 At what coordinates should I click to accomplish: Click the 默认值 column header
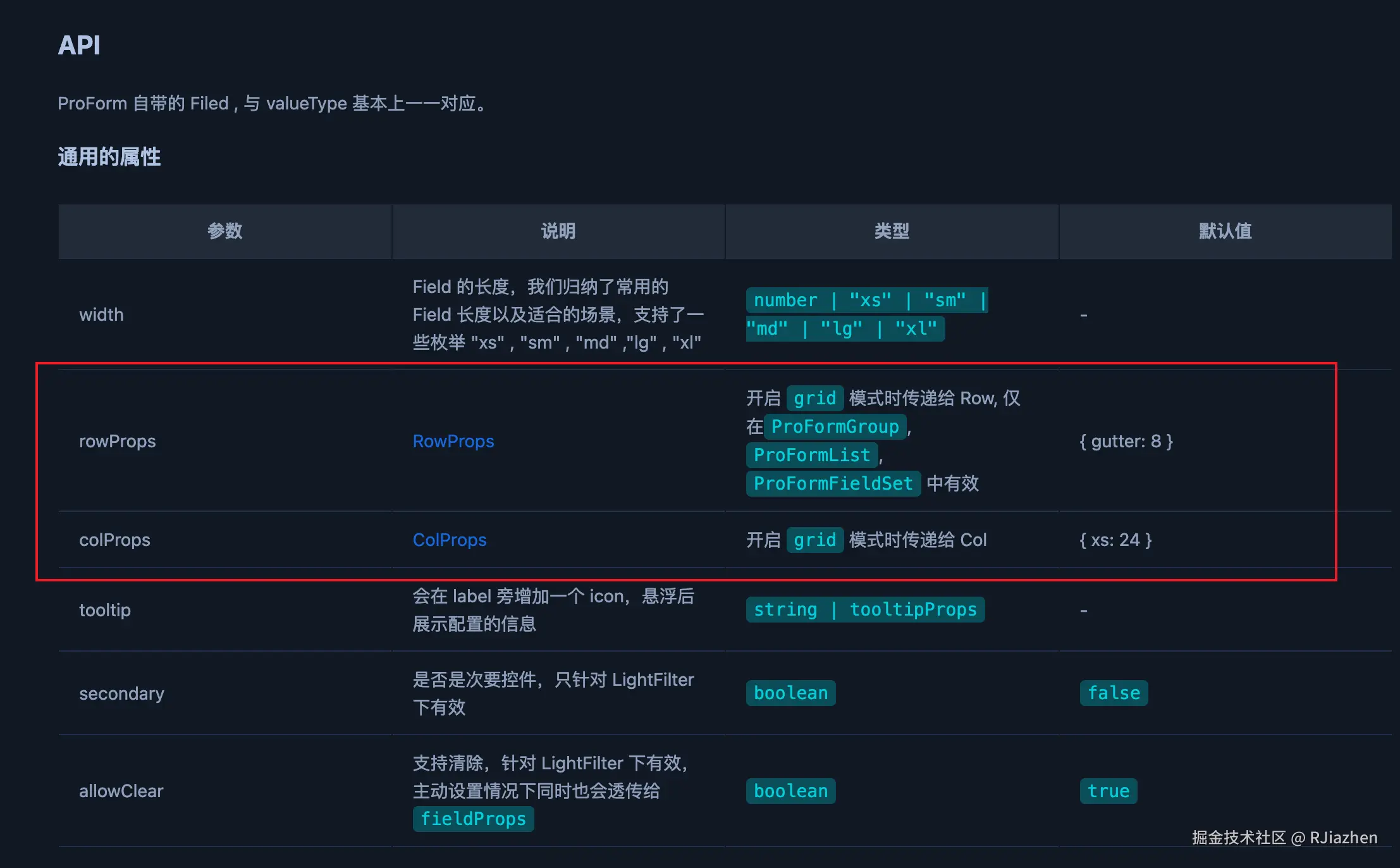(1225, 231)
